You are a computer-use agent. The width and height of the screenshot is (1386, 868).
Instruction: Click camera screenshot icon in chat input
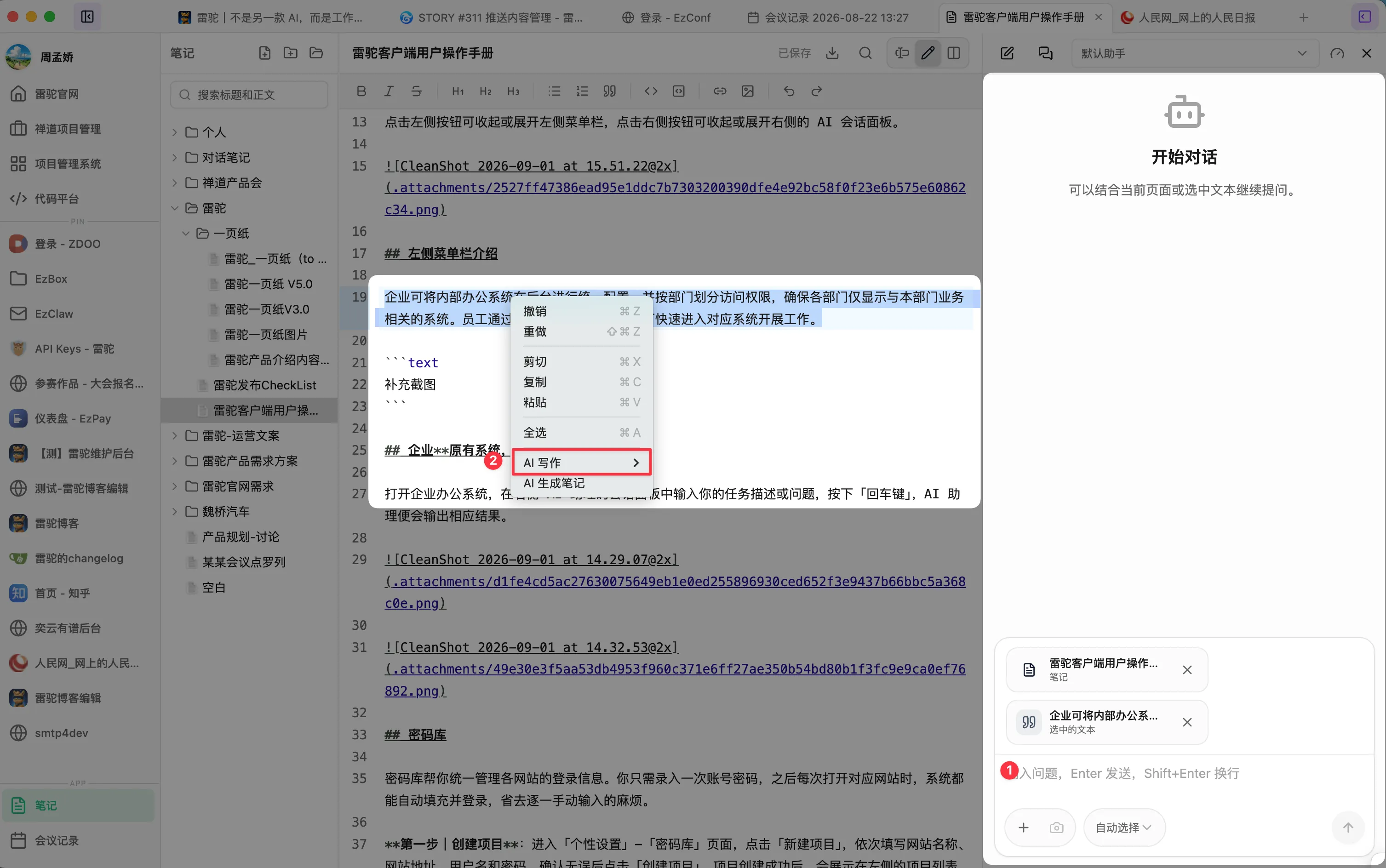point(1056,827)
